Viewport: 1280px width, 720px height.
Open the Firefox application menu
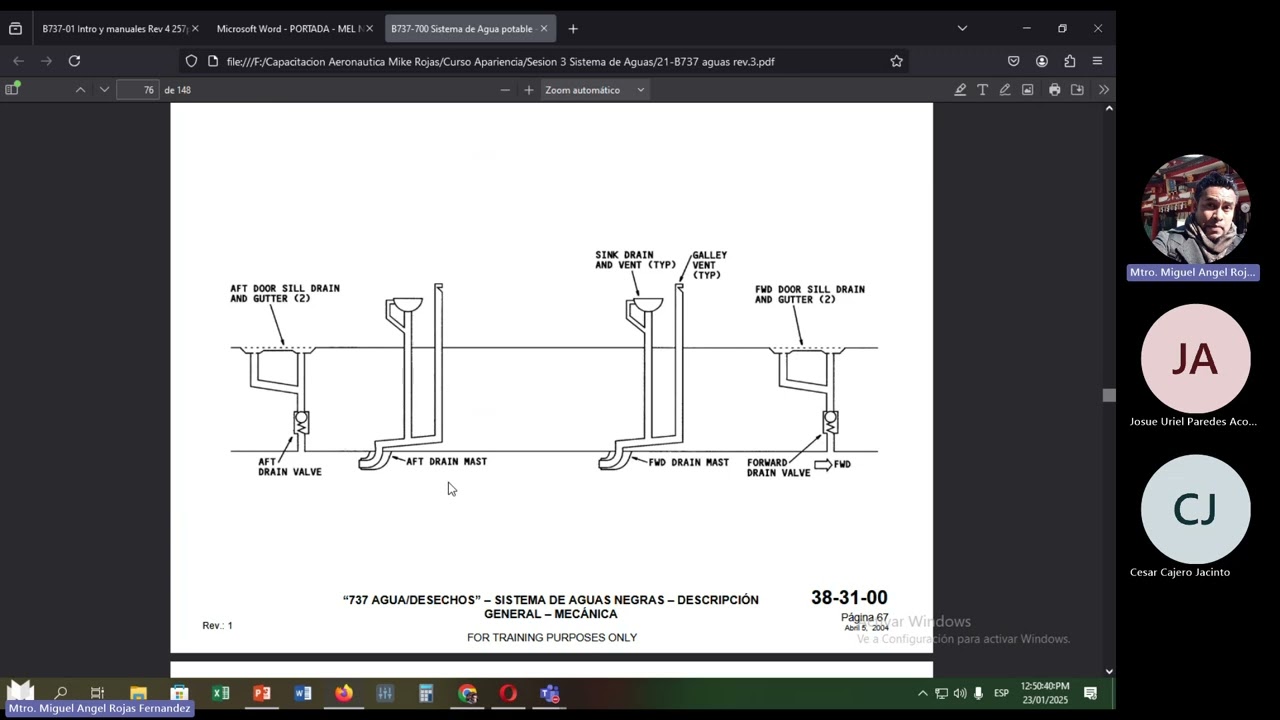point(1097,61)
